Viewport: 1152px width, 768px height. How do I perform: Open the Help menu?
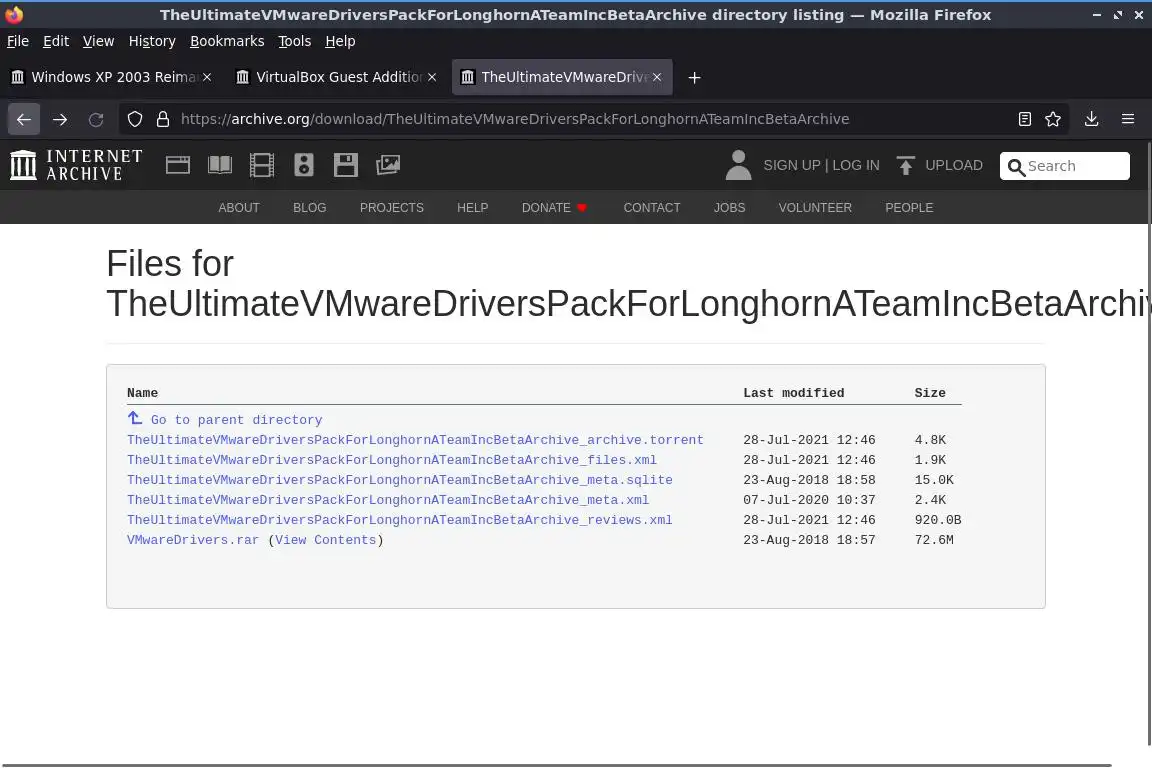point(340,41)
